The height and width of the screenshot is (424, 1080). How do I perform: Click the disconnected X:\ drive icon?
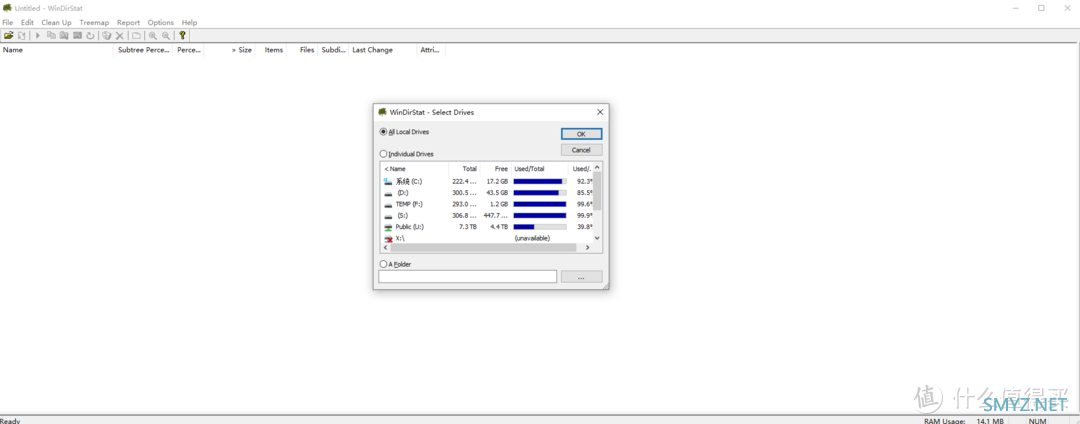388,238
